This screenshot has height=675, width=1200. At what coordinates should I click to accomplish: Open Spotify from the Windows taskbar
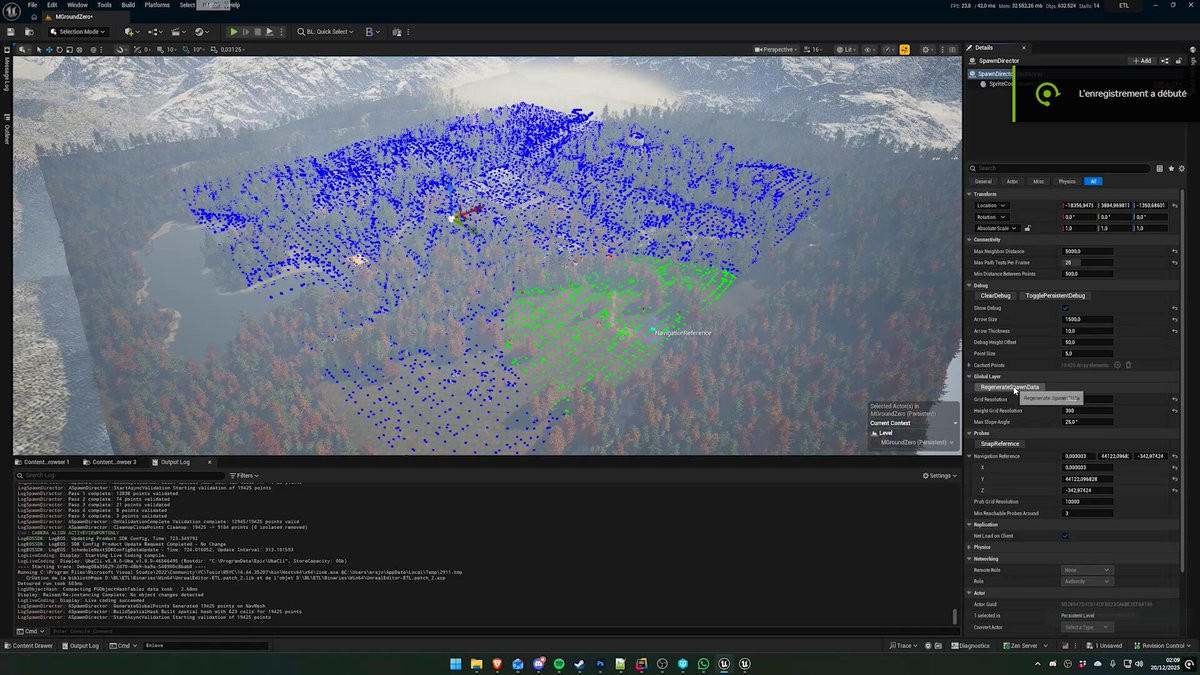tap(559, 664)
